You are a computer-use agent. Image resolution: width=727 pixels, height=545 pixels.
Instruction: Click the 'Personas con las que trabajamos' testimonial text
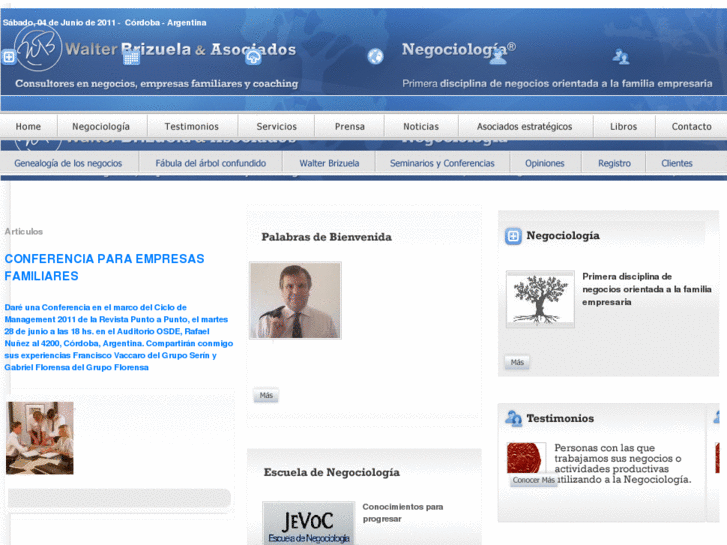pyautogui.click(x=623, y=463)
